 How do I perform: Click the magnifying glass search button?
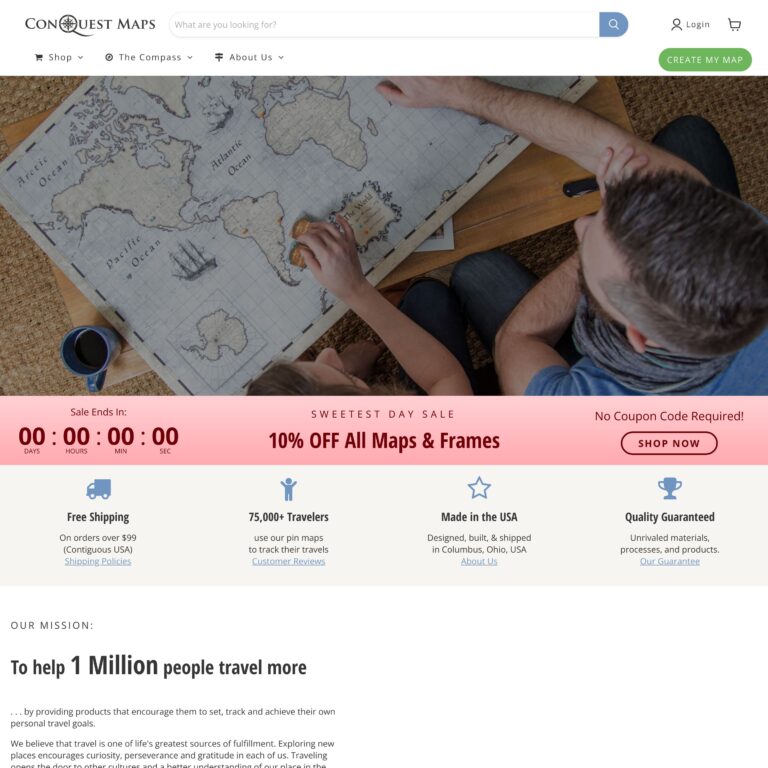613,24
